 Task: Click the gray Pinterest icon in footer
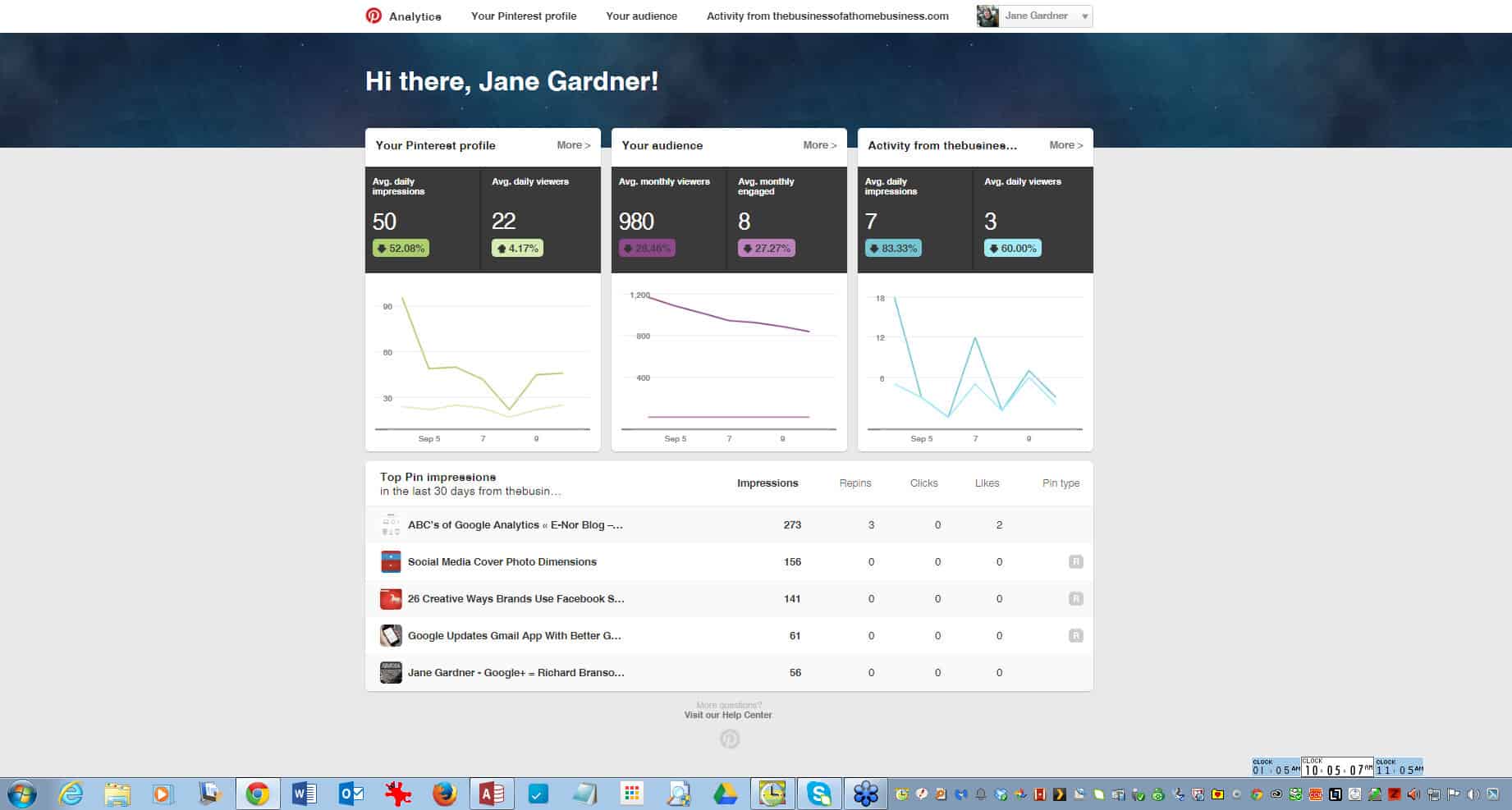[729, 739]
